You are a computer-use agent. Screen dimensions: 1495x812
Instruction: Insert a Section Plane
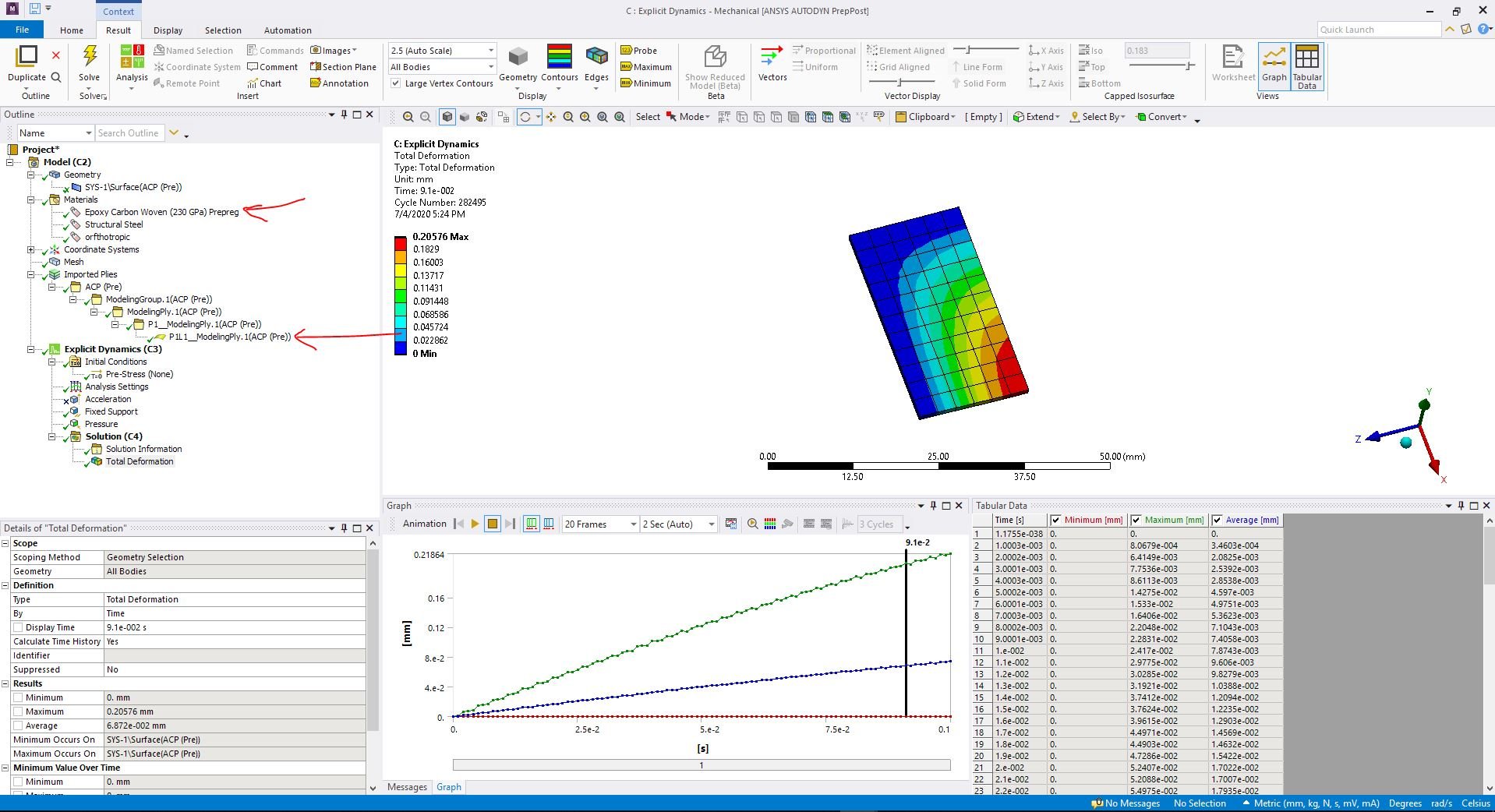click(343, 67)
